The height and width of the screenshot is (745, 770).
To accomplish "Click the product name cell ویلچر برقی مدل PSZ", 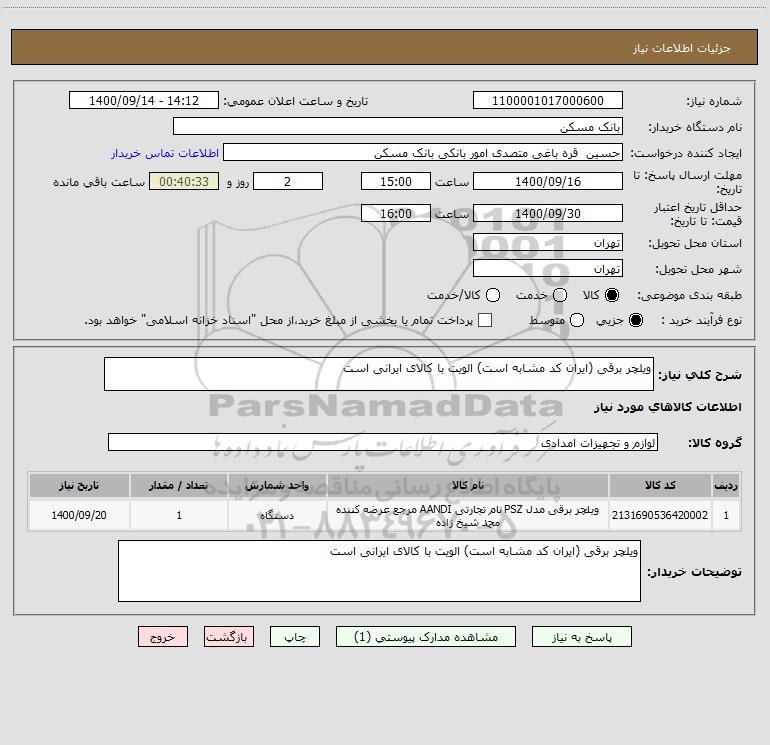I will (468, 515).
